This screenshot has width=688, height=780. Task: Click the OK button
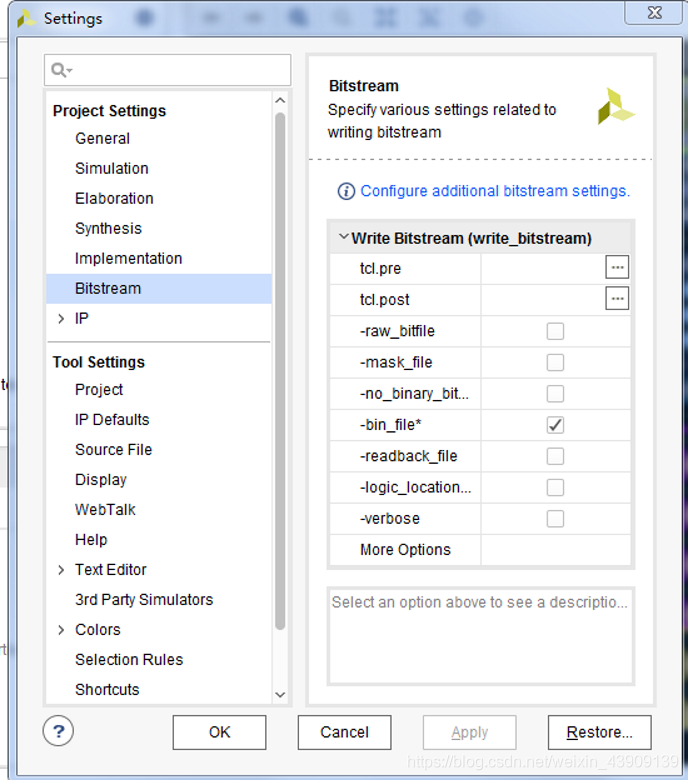(x=219, y=732)
